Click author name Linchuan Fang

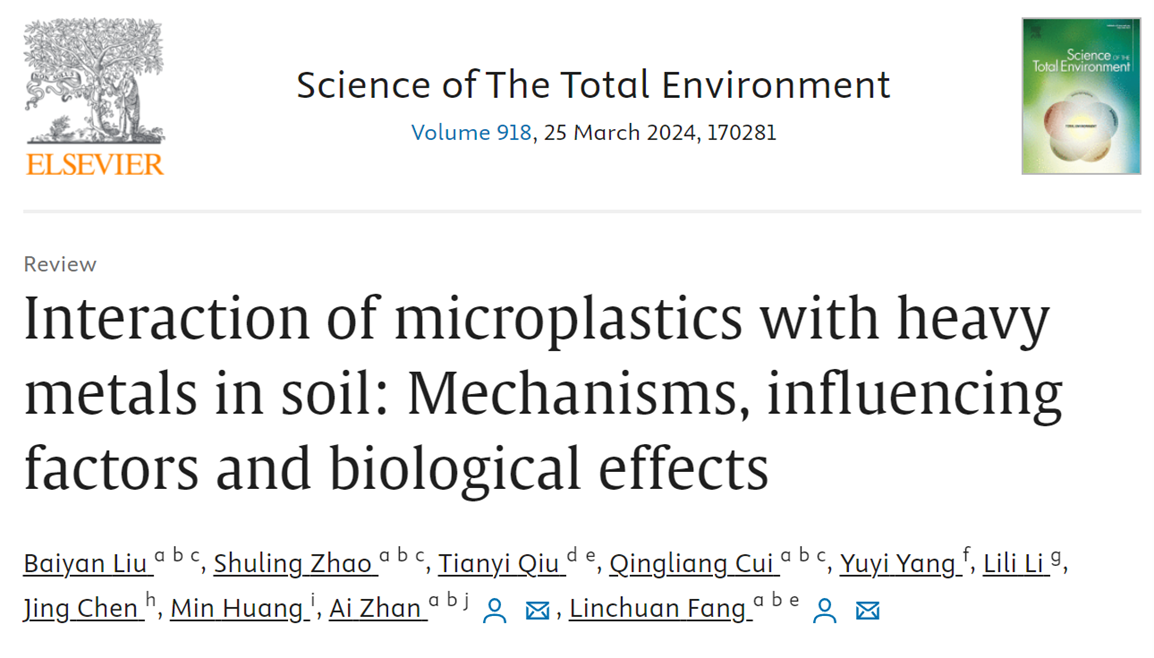[x=657, y=609]
